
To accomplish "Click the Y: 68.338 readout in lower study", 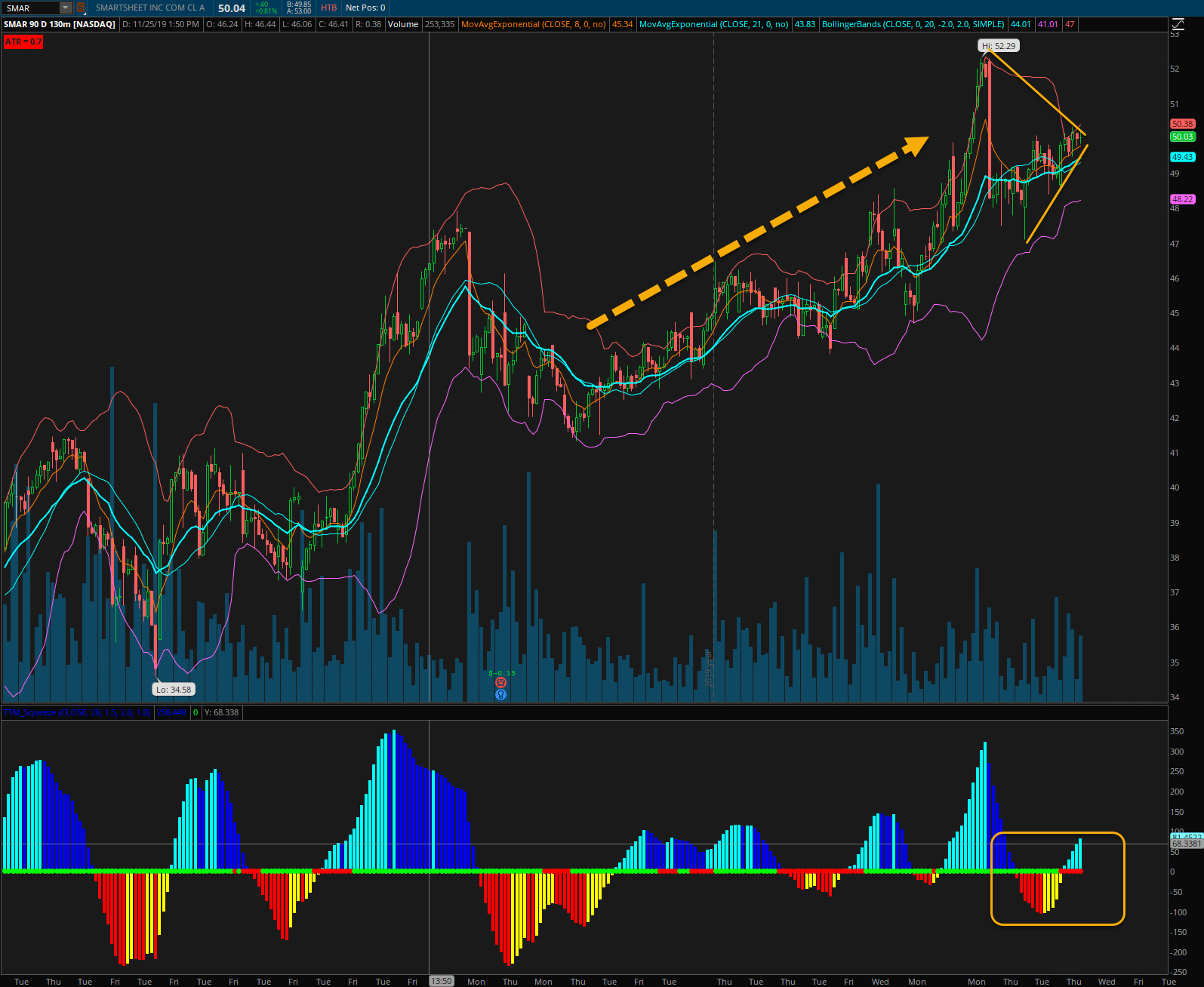I will [x=221, y=712].
